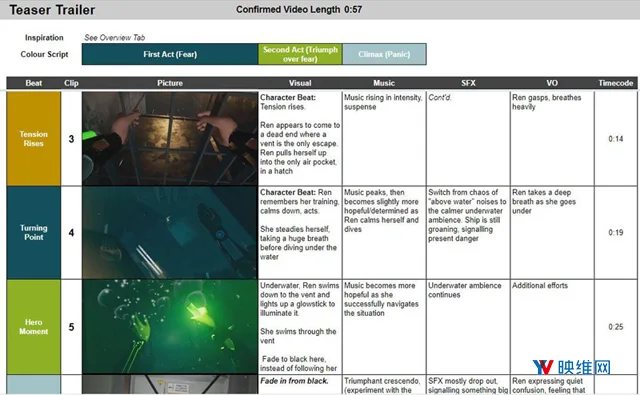This screenshot has height=395, width=640.
Task: Click the 'Turning Point' beat cell
Action: [x=33, y=233]
